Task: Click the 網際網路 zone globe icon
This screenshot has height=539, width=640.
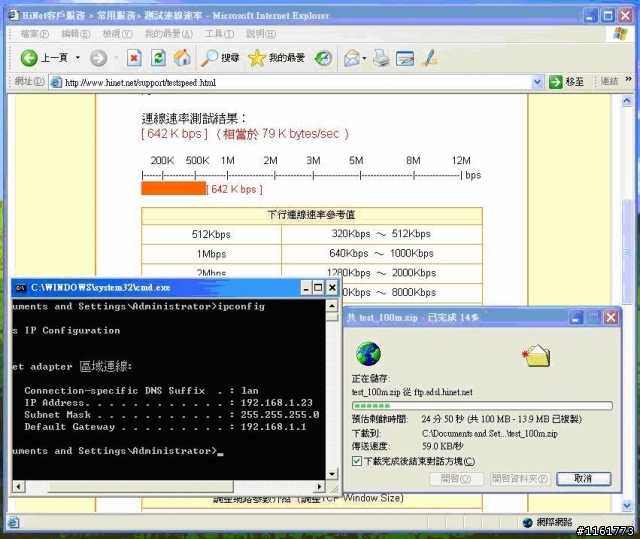Action: (x=527, y=522)
